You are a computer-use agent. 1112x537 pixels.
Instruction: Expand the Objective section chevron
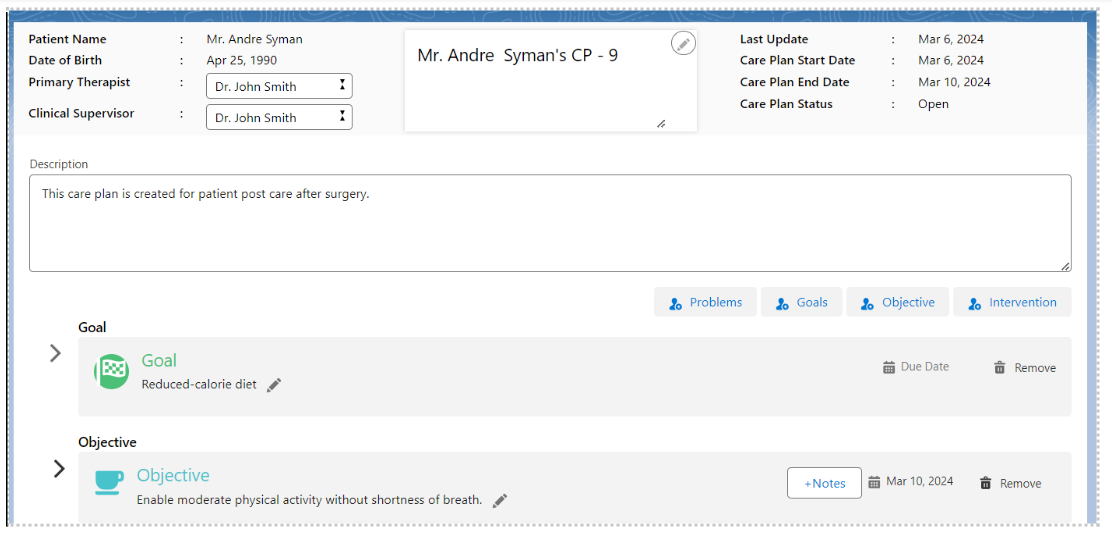tap(59, 468)
